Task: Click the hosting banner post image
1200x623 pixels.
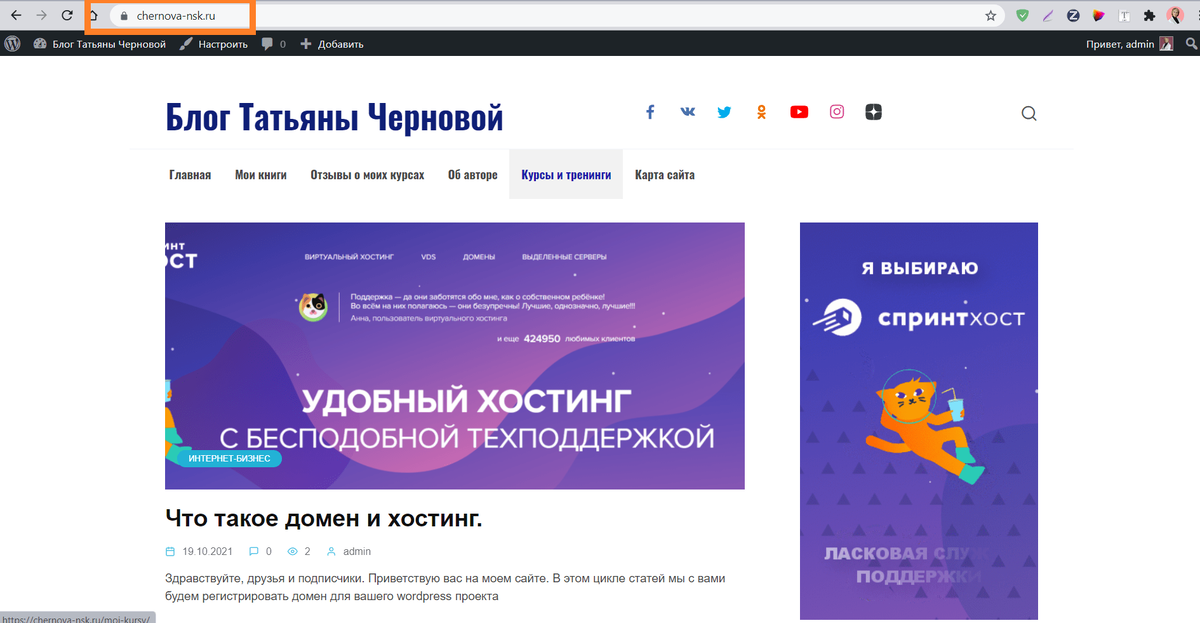Action: pos(455,356)
